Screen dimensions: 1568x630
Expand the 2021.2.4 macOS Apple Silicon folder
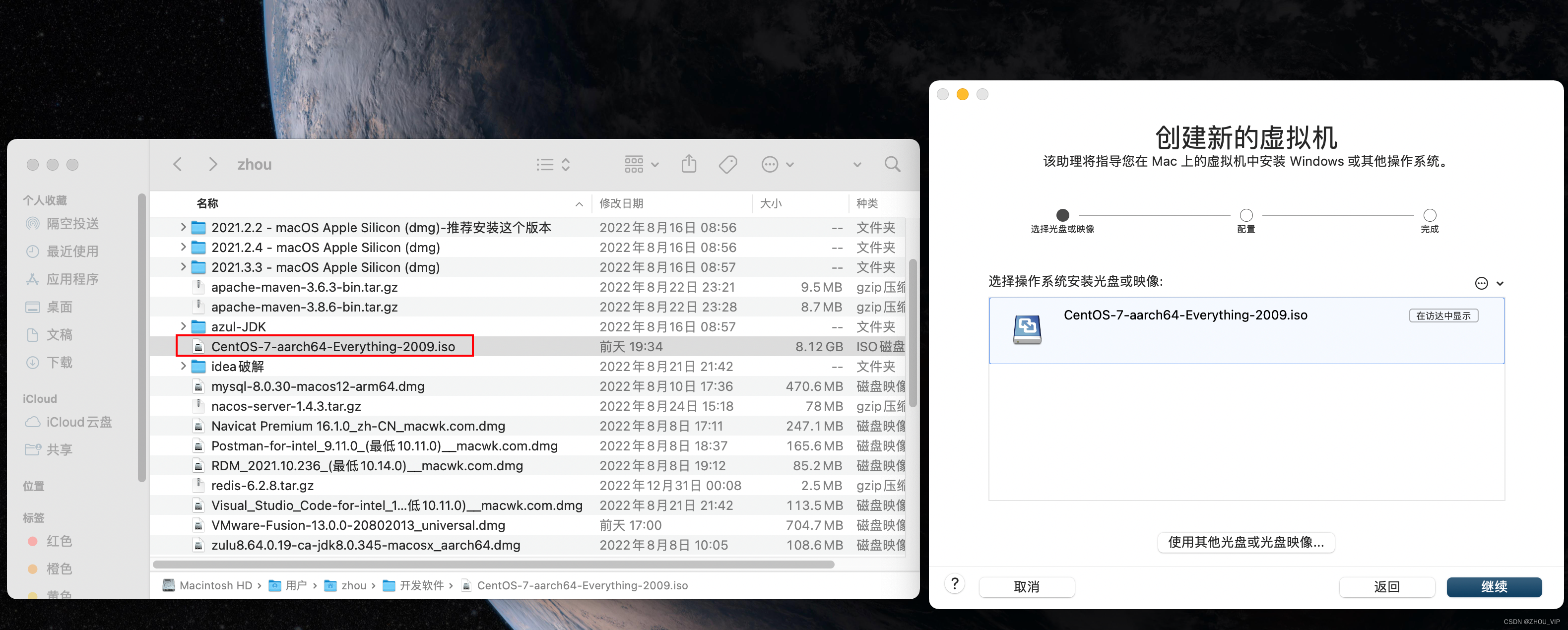click(183, 247)
